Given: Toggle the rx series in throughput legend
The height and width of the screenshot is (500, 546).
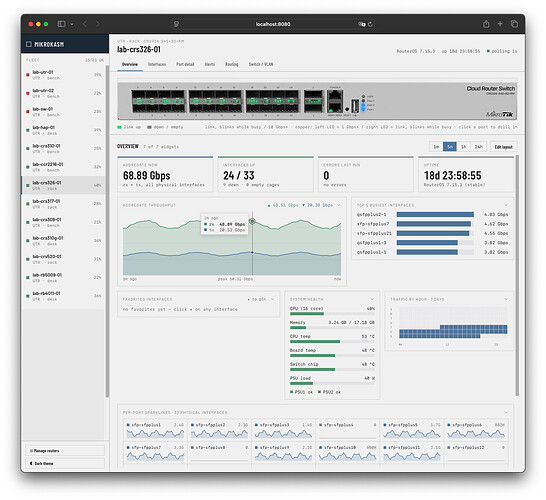Looking at the screenshot, I should (283, 205).
